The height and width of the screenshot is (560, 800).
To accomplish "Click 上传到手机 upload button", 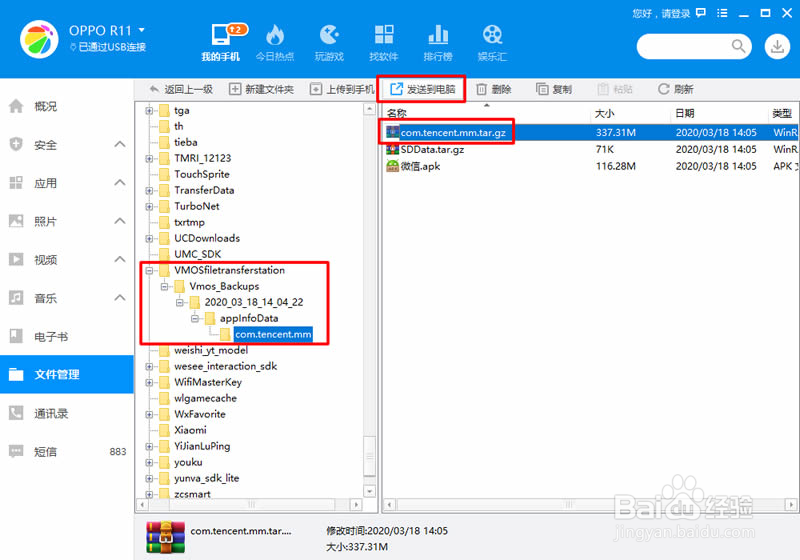I will point(342,89).
